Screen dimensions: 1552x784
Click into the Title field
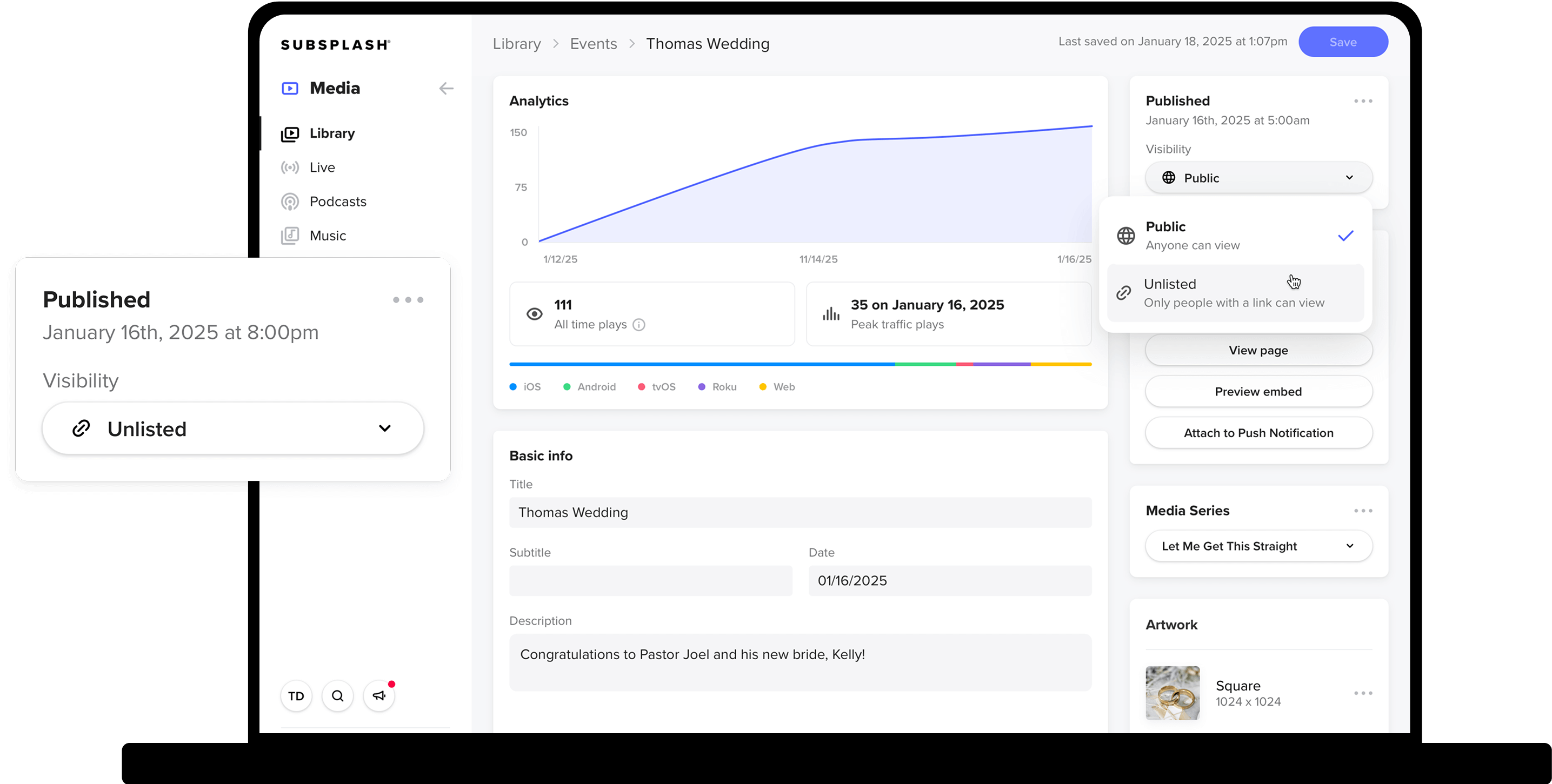800,512
